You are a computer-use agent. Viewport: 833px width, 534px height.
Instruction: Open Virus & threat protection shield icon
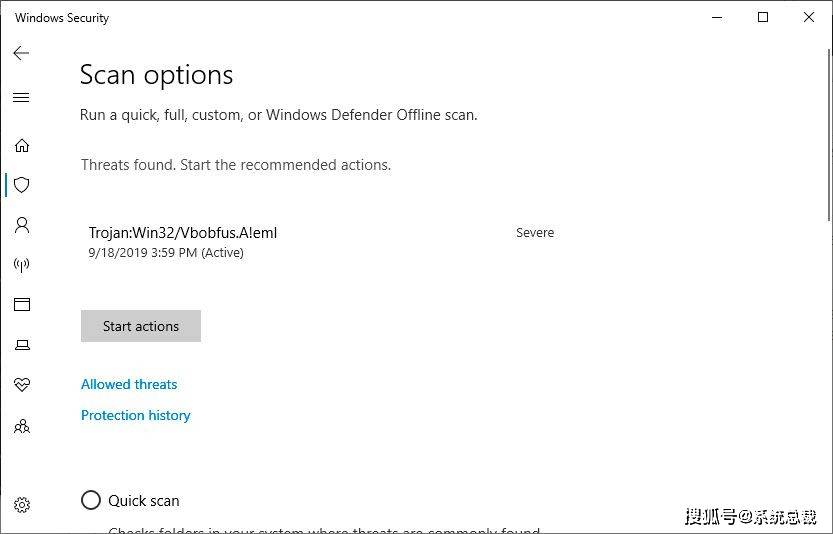pos(22,185)
